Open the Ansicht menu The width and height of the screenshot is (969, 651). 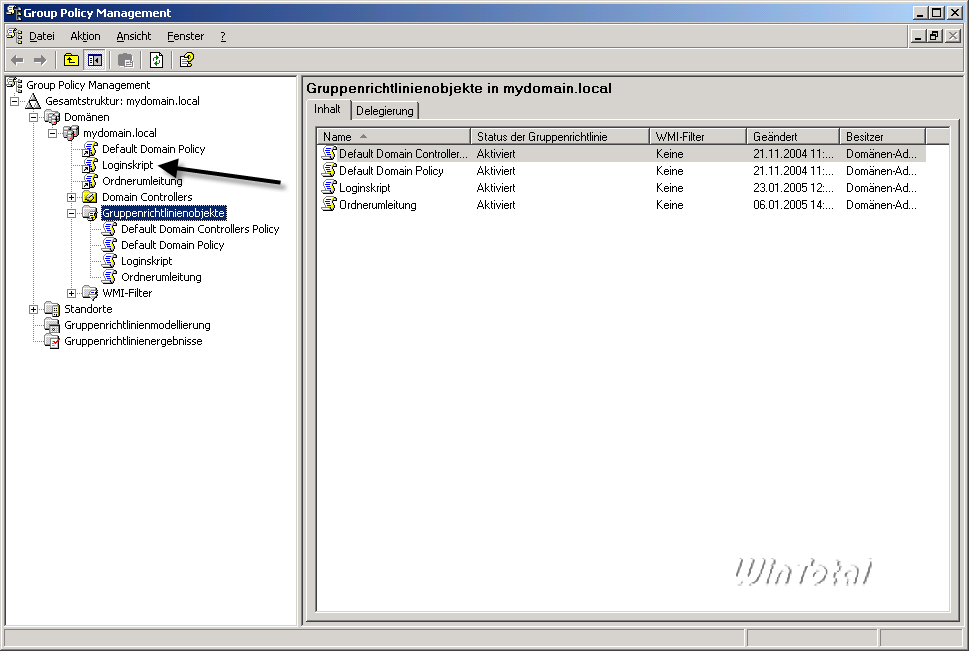tap(133, 36)
